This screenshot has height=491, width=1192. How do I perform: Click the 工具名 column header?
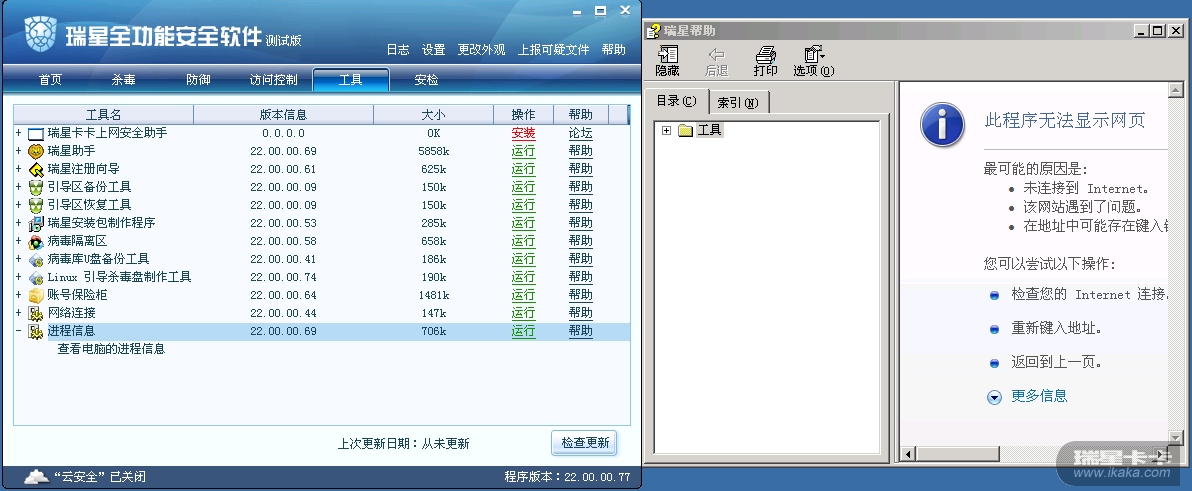click(x=103, y=115)
